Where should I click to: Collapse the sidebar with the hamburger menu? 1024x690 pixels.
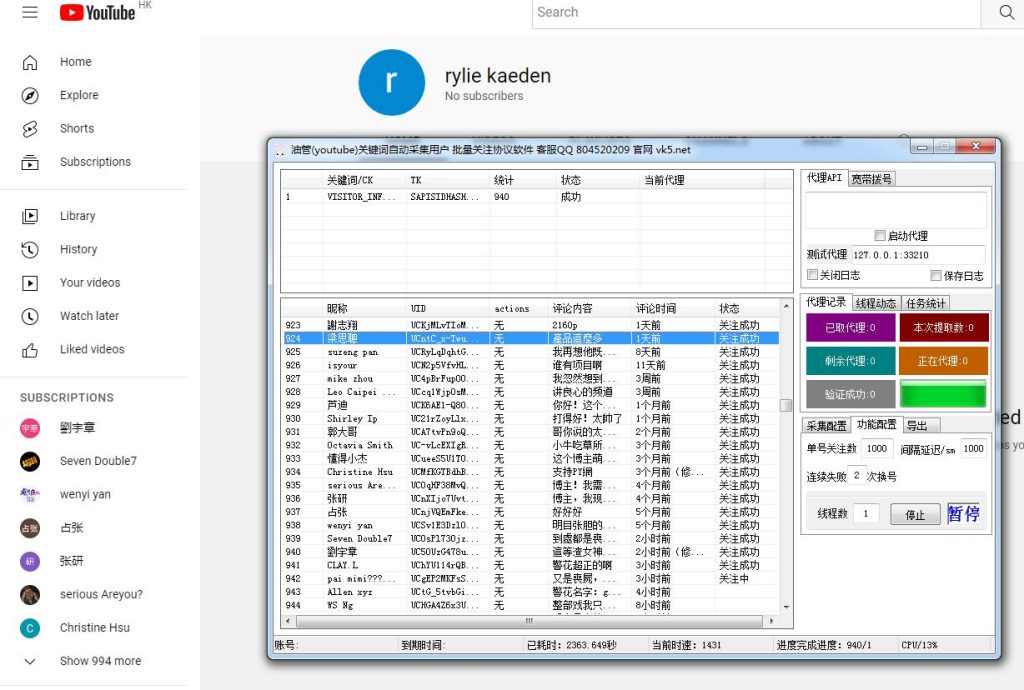pyautogui.click(x=28, y=13)
